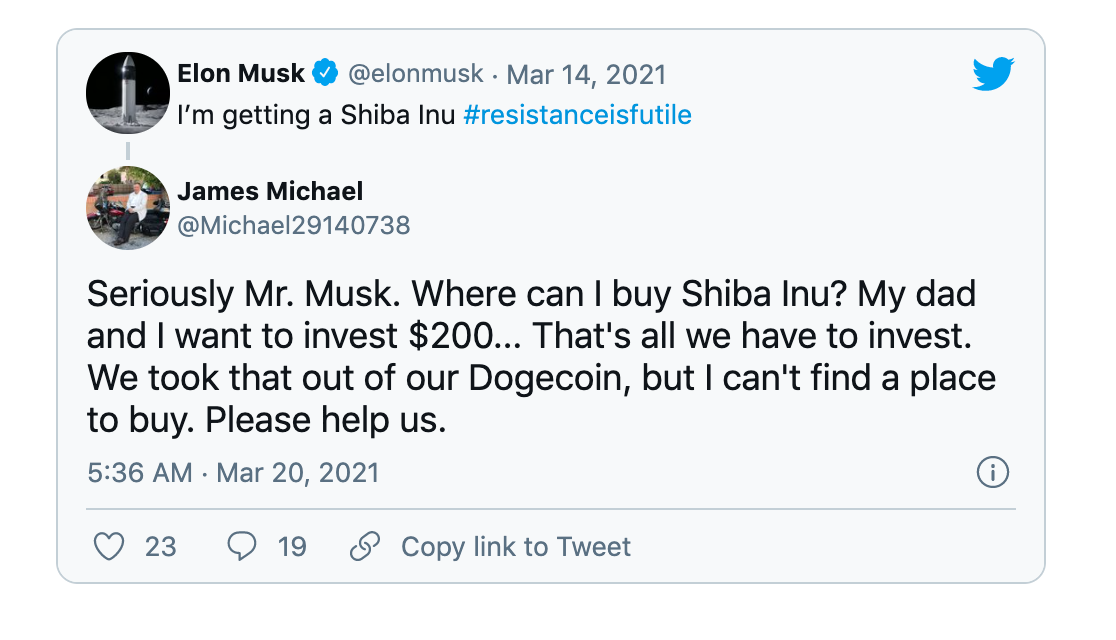
Task: Click the Copy link to Tweet text
Action: (x=516, y=547)
